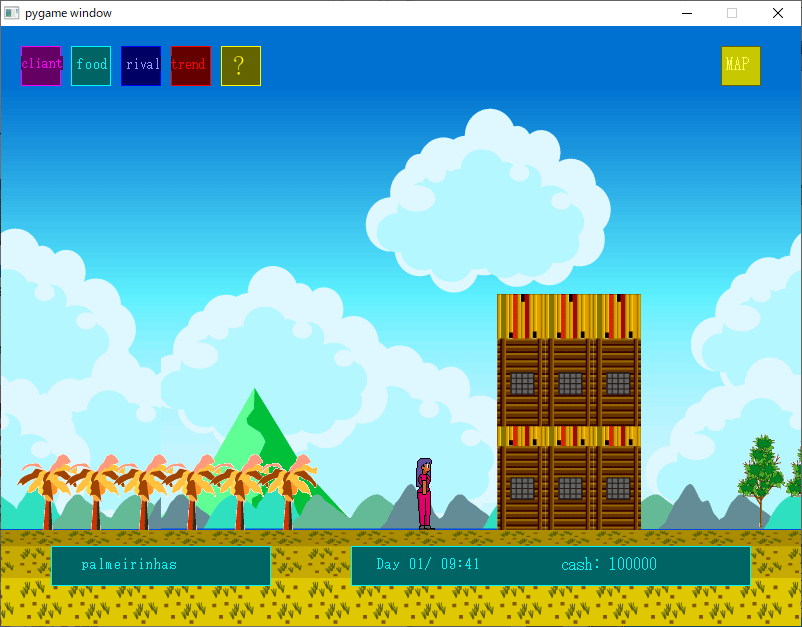The image size is (802, 627).
Task: Click the teal food button
Action: [91, 66]
